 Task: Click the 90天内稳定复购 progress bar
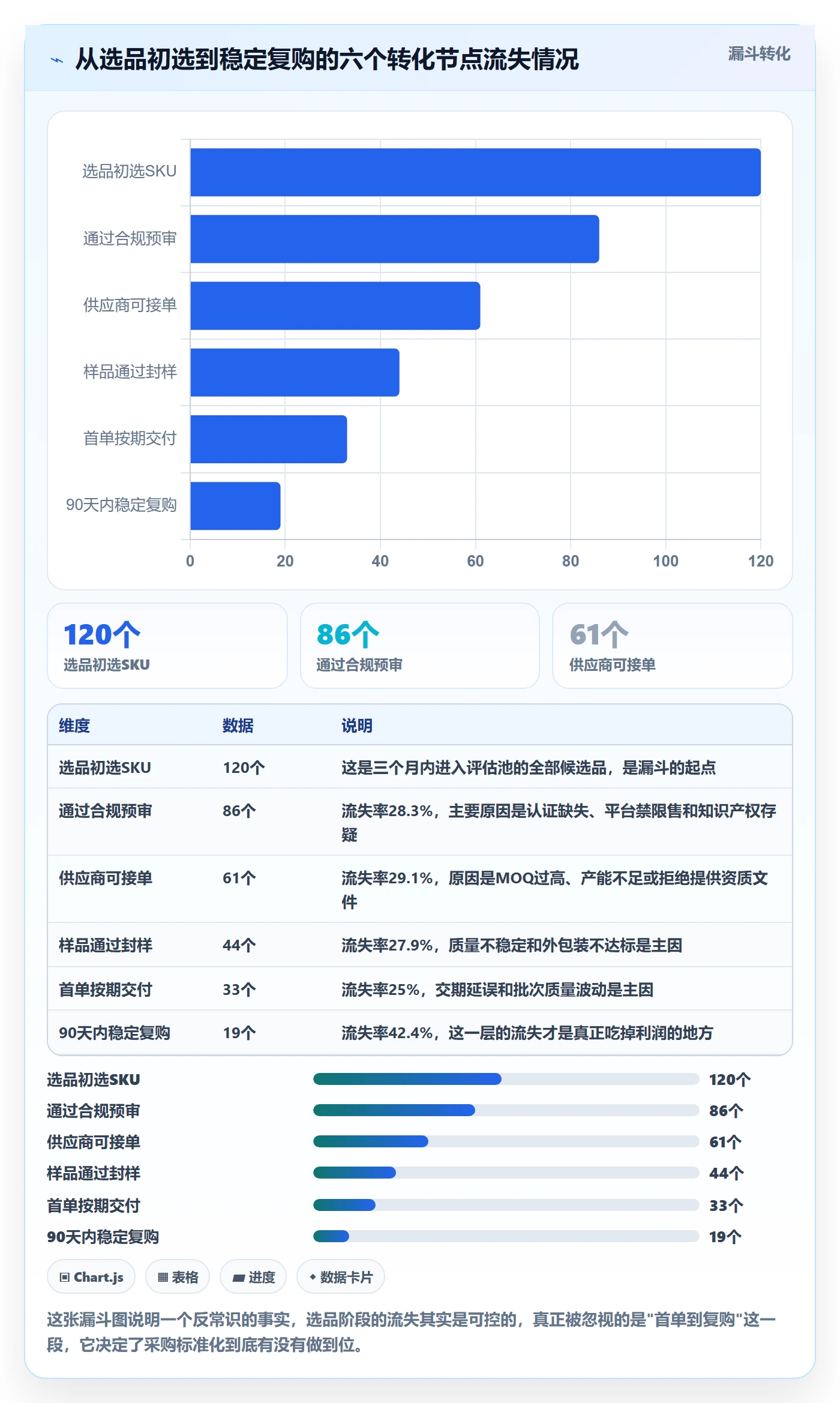pyautogui.click(x=506, y=1236)
